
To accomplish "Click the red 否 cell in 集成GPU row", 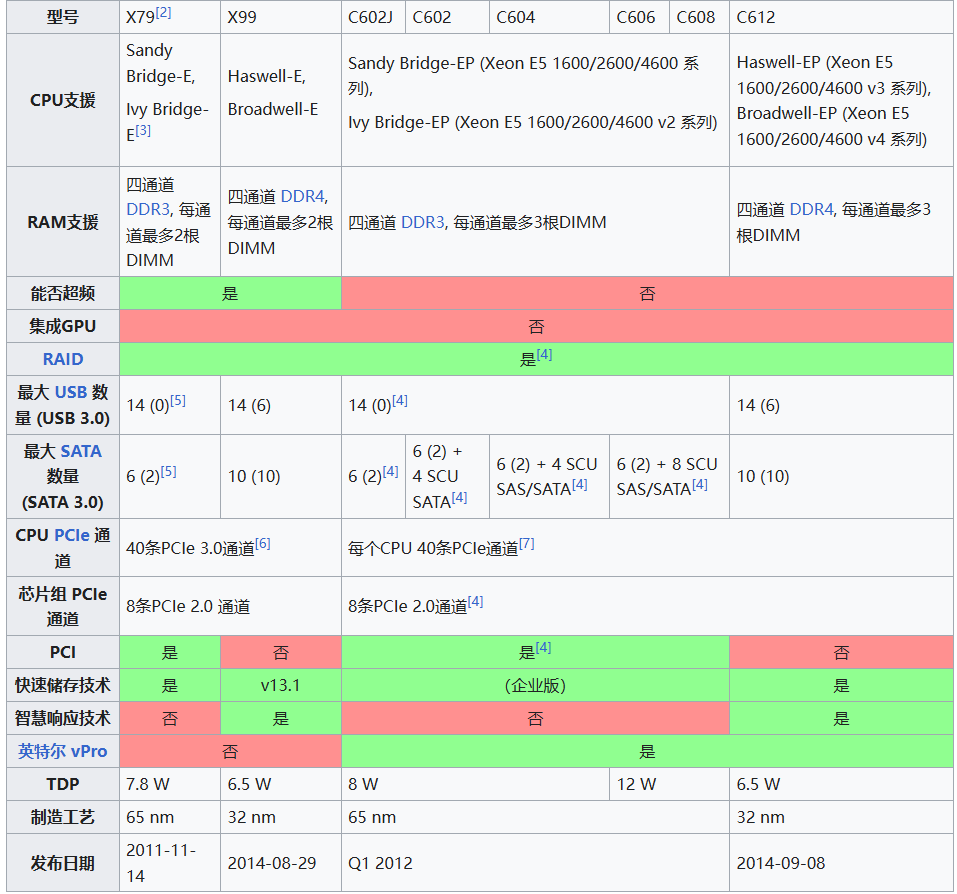I will click(x=536, y=326).
